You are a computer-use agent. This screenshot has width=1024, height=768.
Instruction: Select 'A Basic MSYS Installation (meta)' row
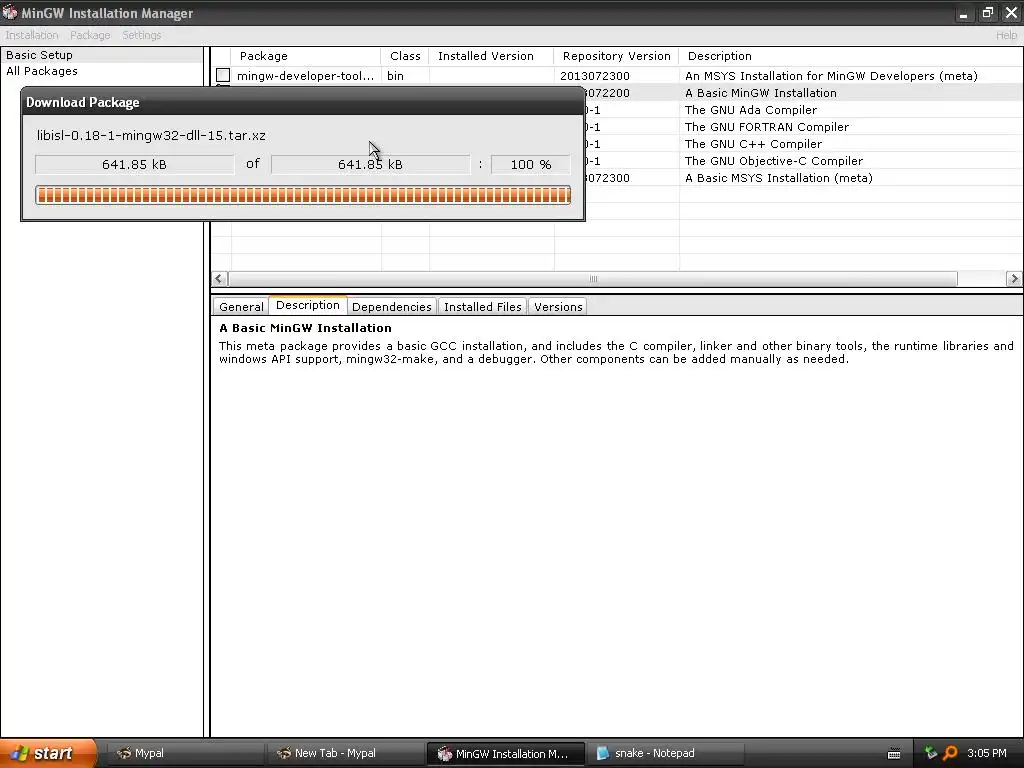tap(803, 178)
